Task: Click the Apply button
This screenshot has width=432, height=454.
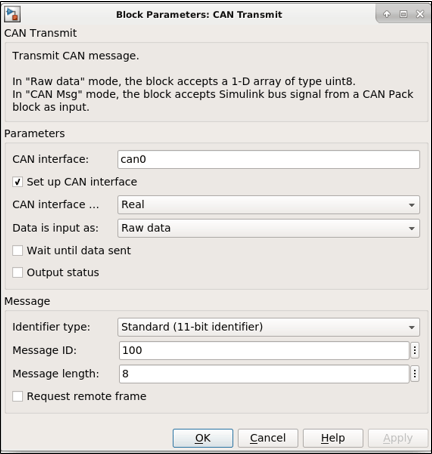Action: click(x=398, y=438)
